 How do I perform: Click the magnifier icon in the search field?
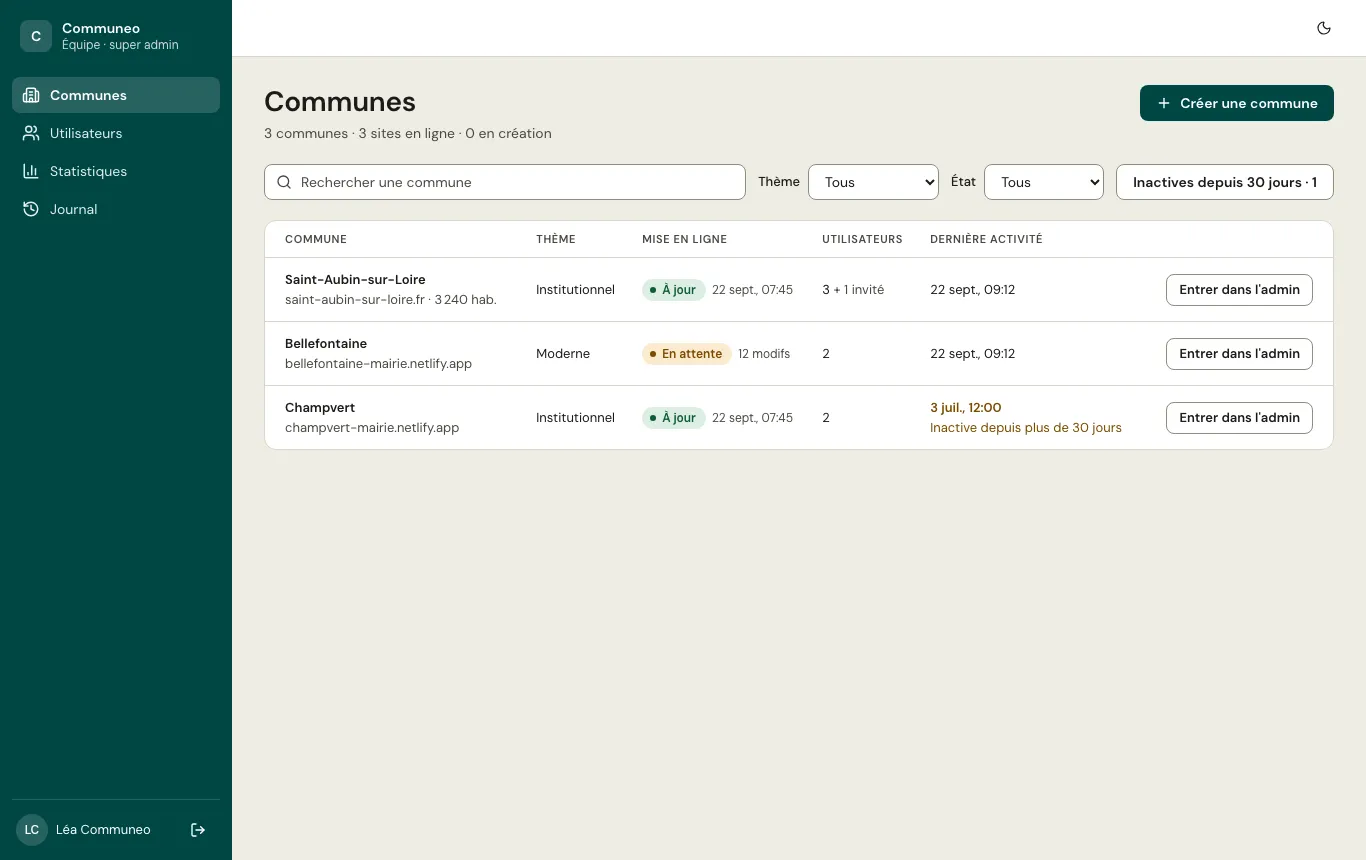284,182
